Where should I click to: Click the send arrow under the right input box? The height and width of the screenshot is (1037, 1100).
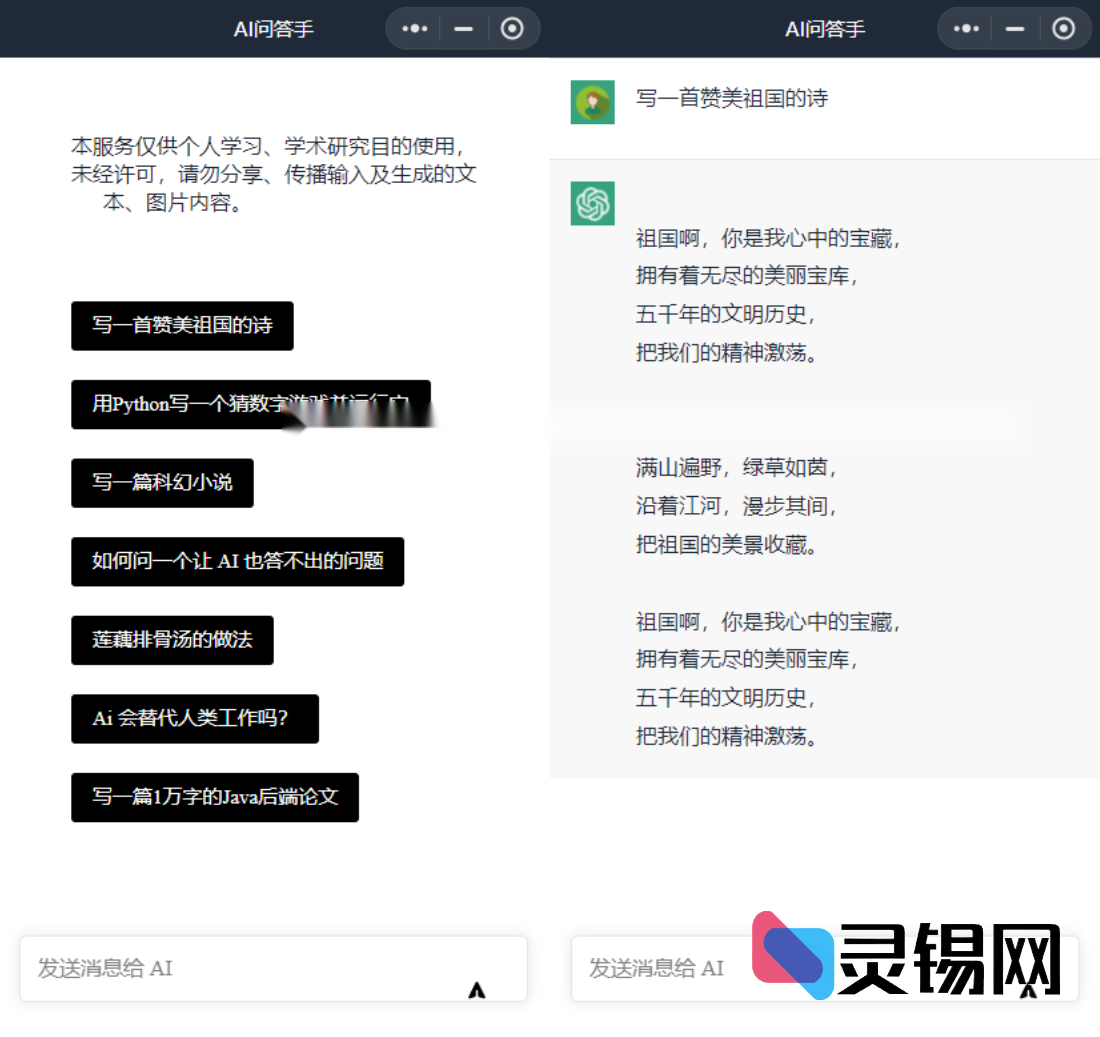click(1029, 992)
